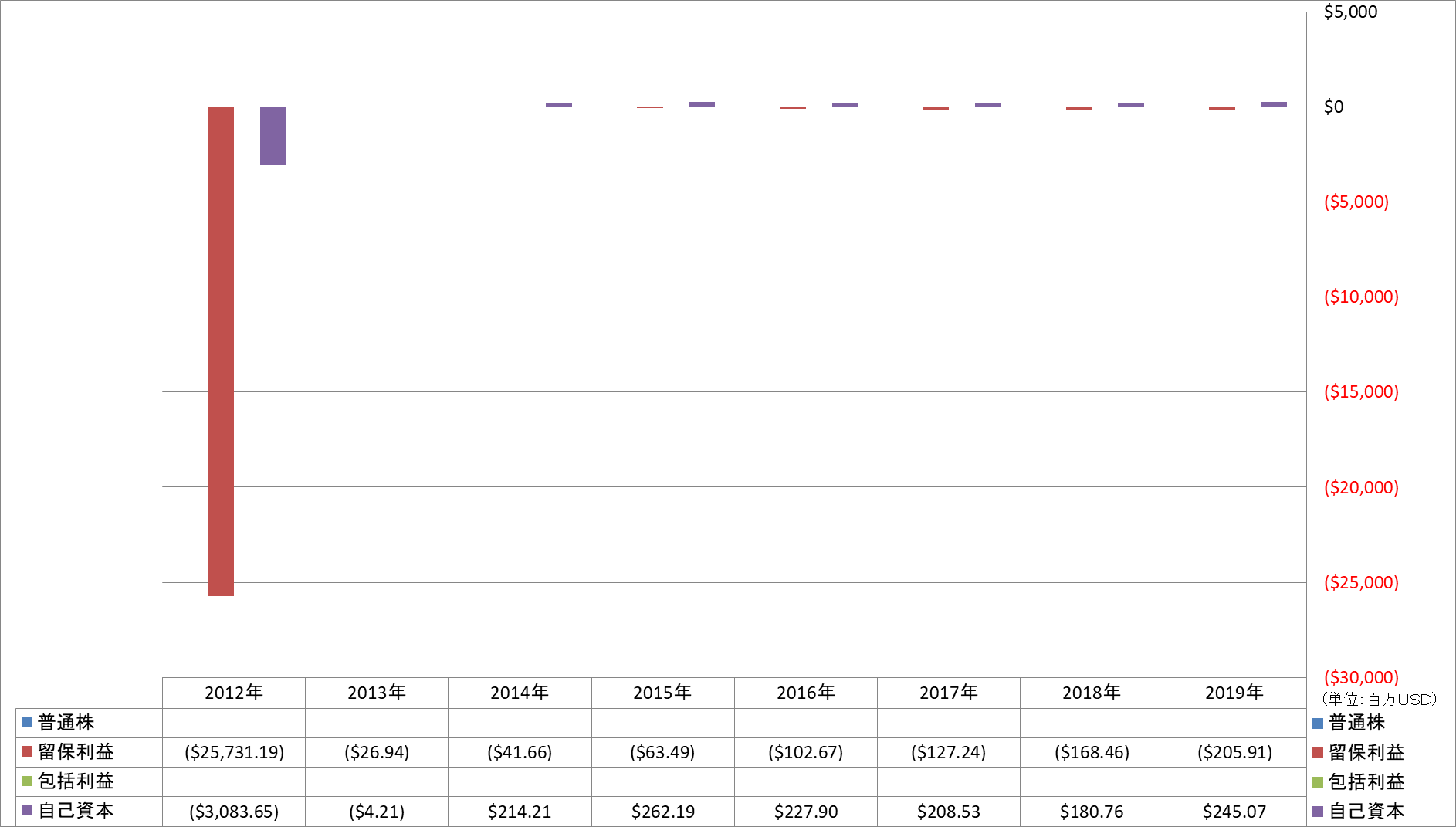Select the 2019年 column header
Screen dimensions: 1456x827
(1234, 693)
